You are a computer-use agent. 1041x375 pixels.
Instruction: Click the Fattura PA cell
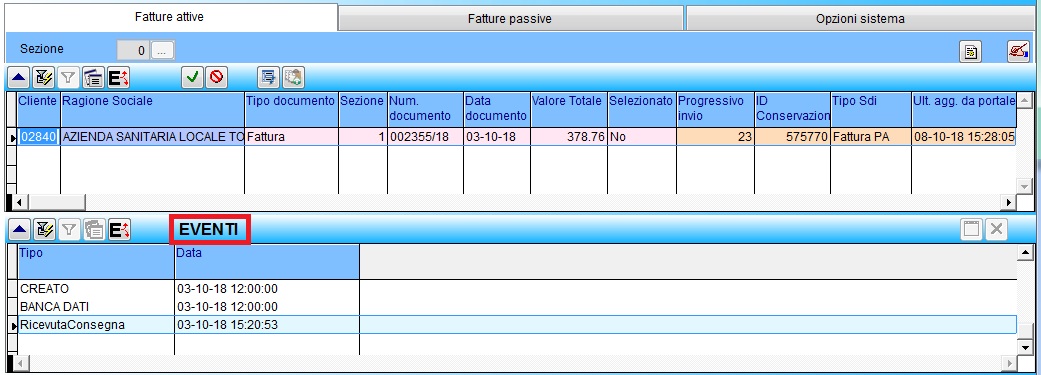(x=870, y=137)
